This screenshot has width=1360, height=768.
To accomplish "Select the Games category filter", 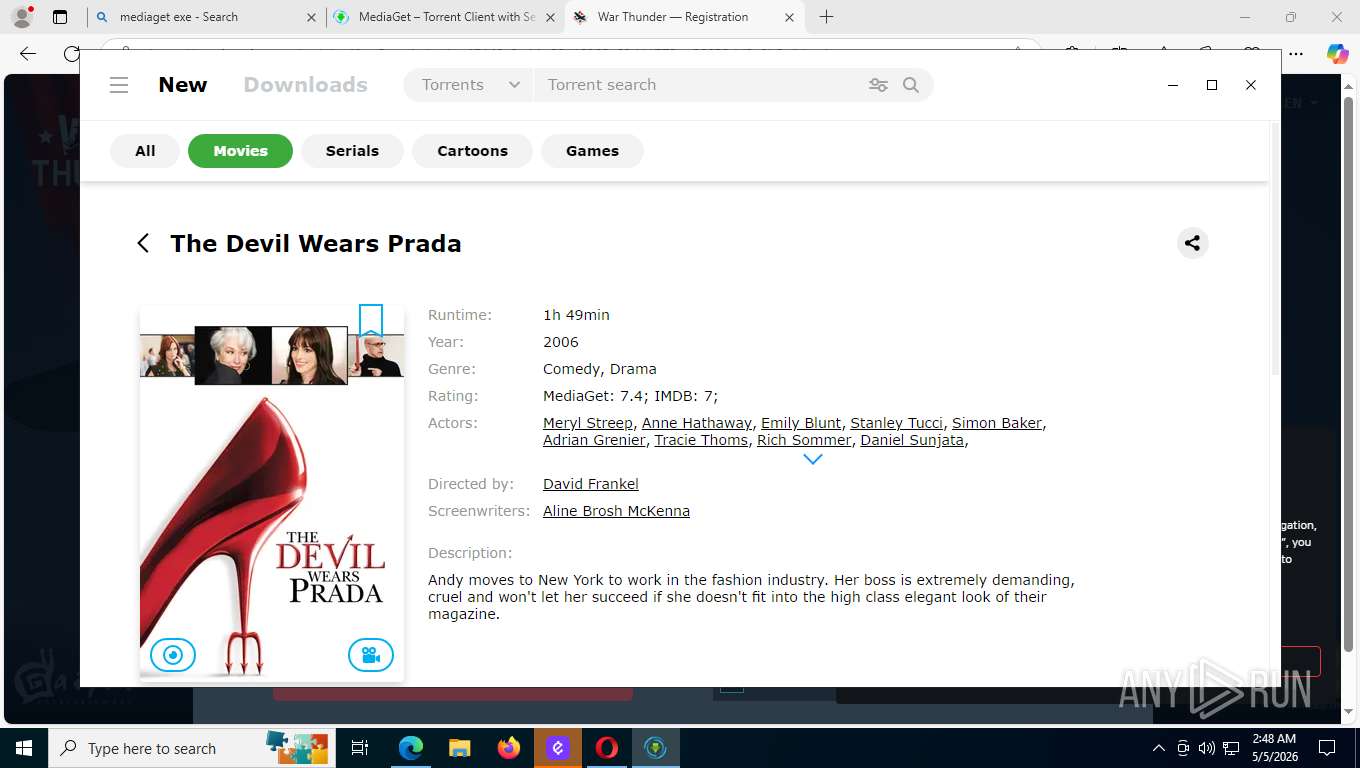I will 592,151.
